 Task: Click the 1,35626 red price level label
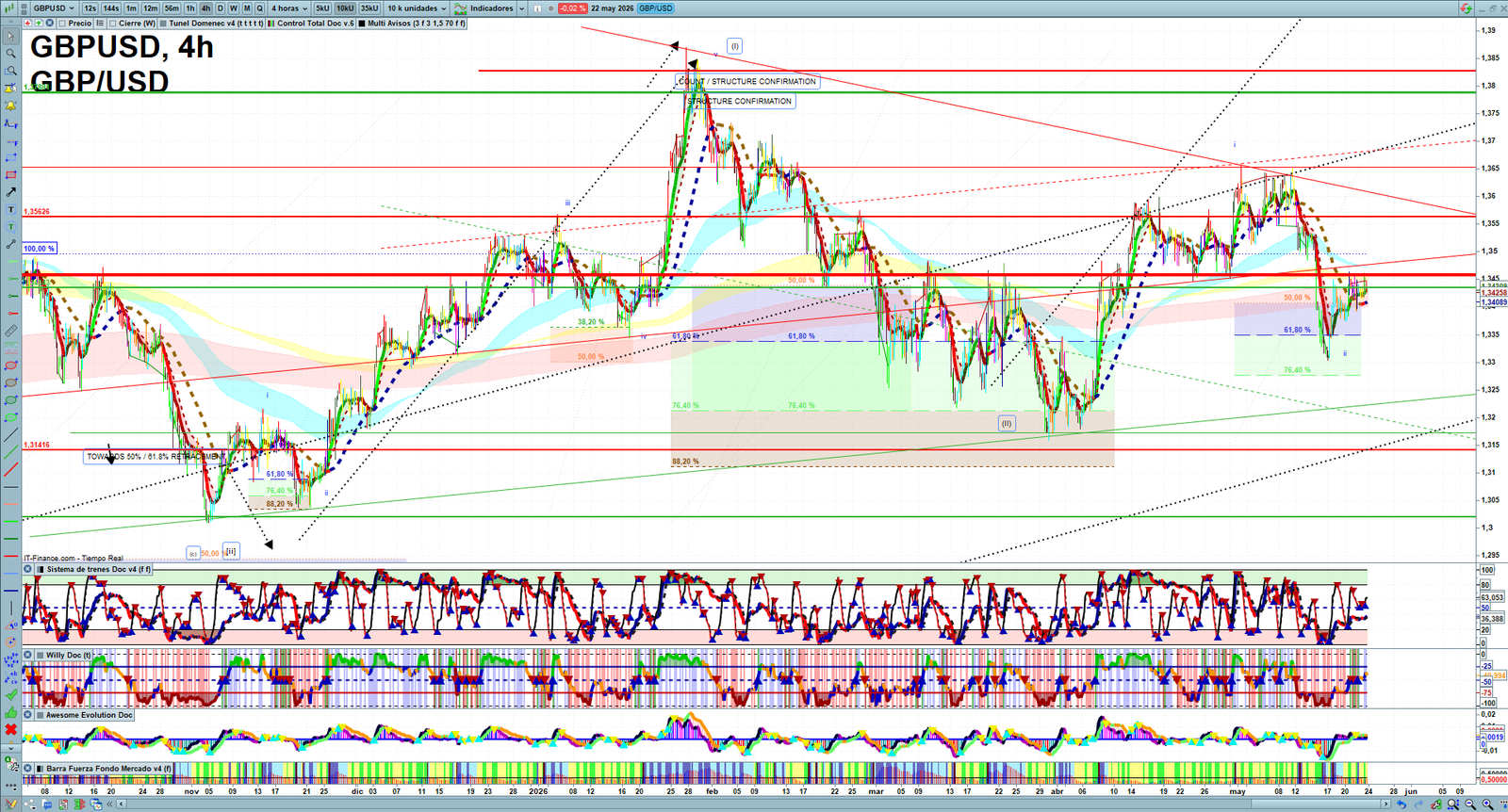click(37, 212)
